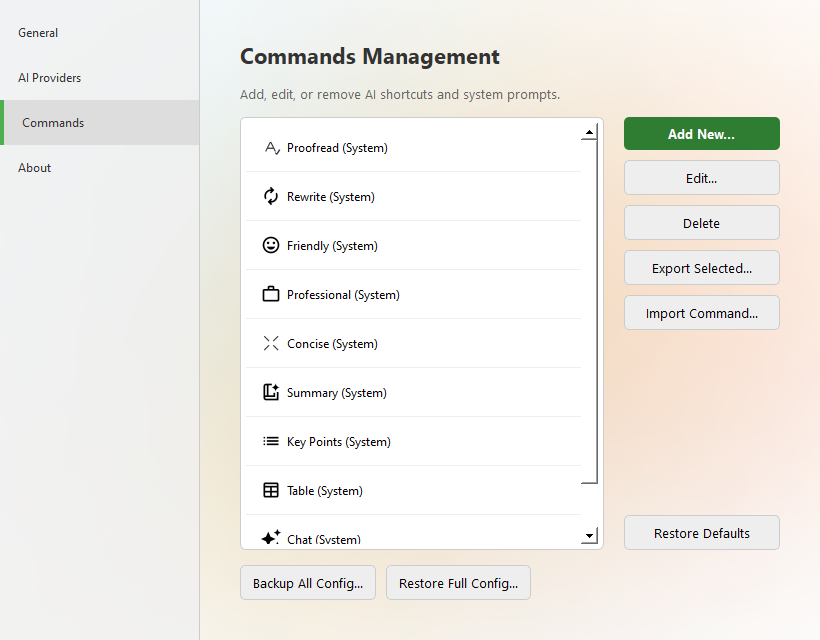Click the commands list scroll down arrow
The image size is (820, 640).
(x=589, y=535)
